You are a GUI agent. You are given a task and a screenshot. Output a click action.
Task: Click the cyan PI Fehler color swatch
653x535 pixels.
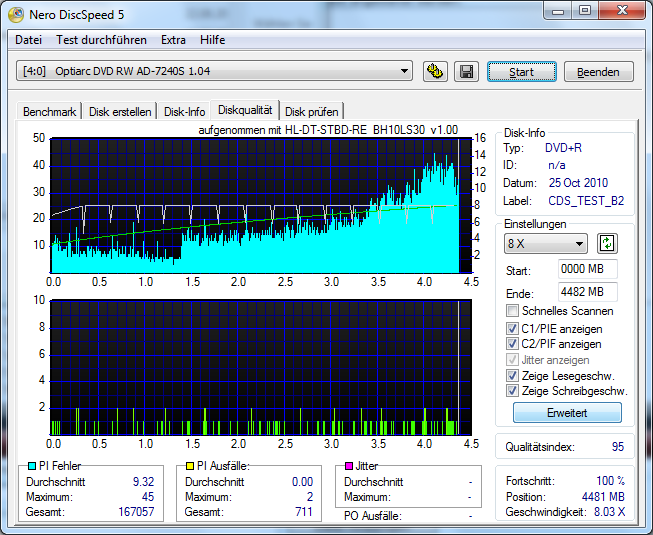click(x=32, y=466)
